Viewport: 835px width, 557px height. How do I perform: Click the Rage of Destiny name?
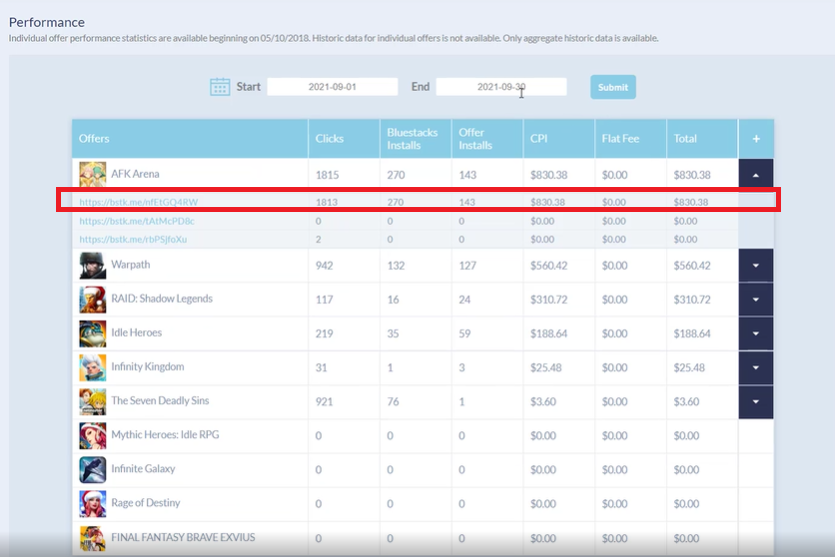point(145,503)
